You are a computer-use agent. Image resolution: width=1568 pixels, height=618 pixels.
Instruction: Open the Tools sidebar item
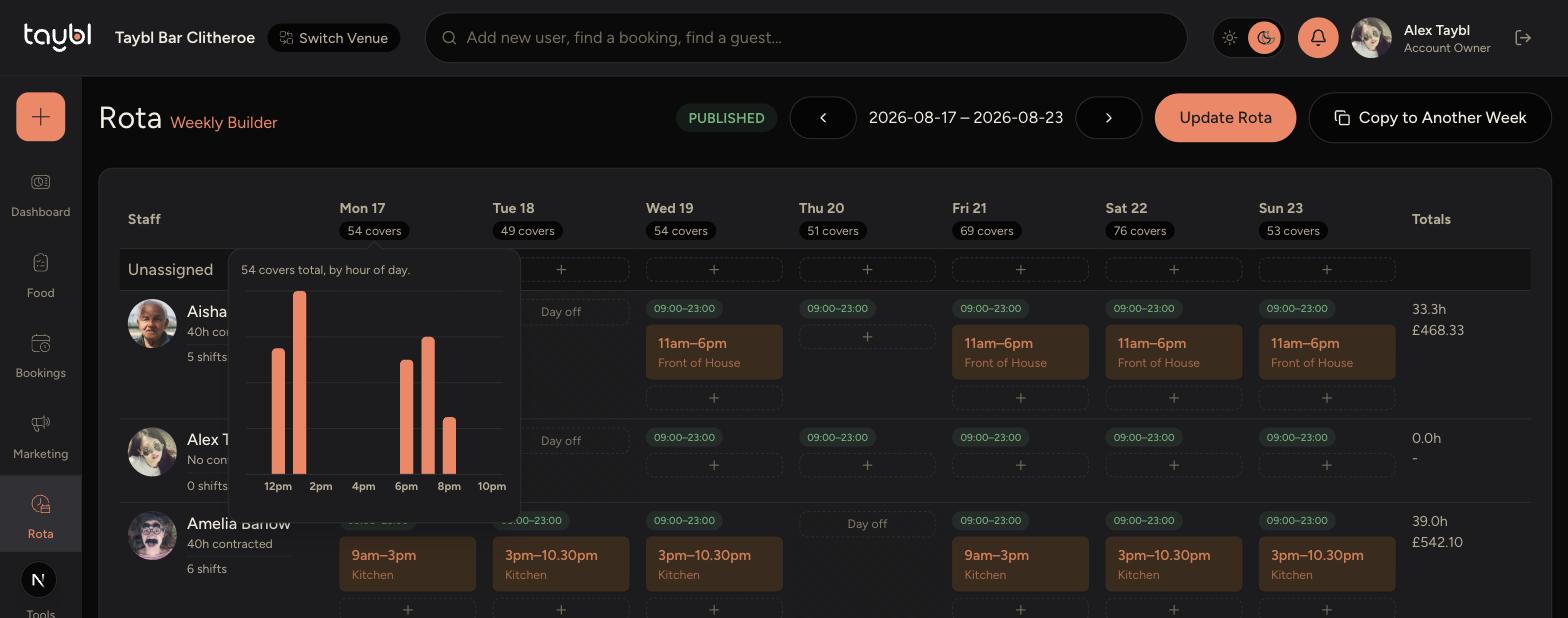tap(40, 590)
